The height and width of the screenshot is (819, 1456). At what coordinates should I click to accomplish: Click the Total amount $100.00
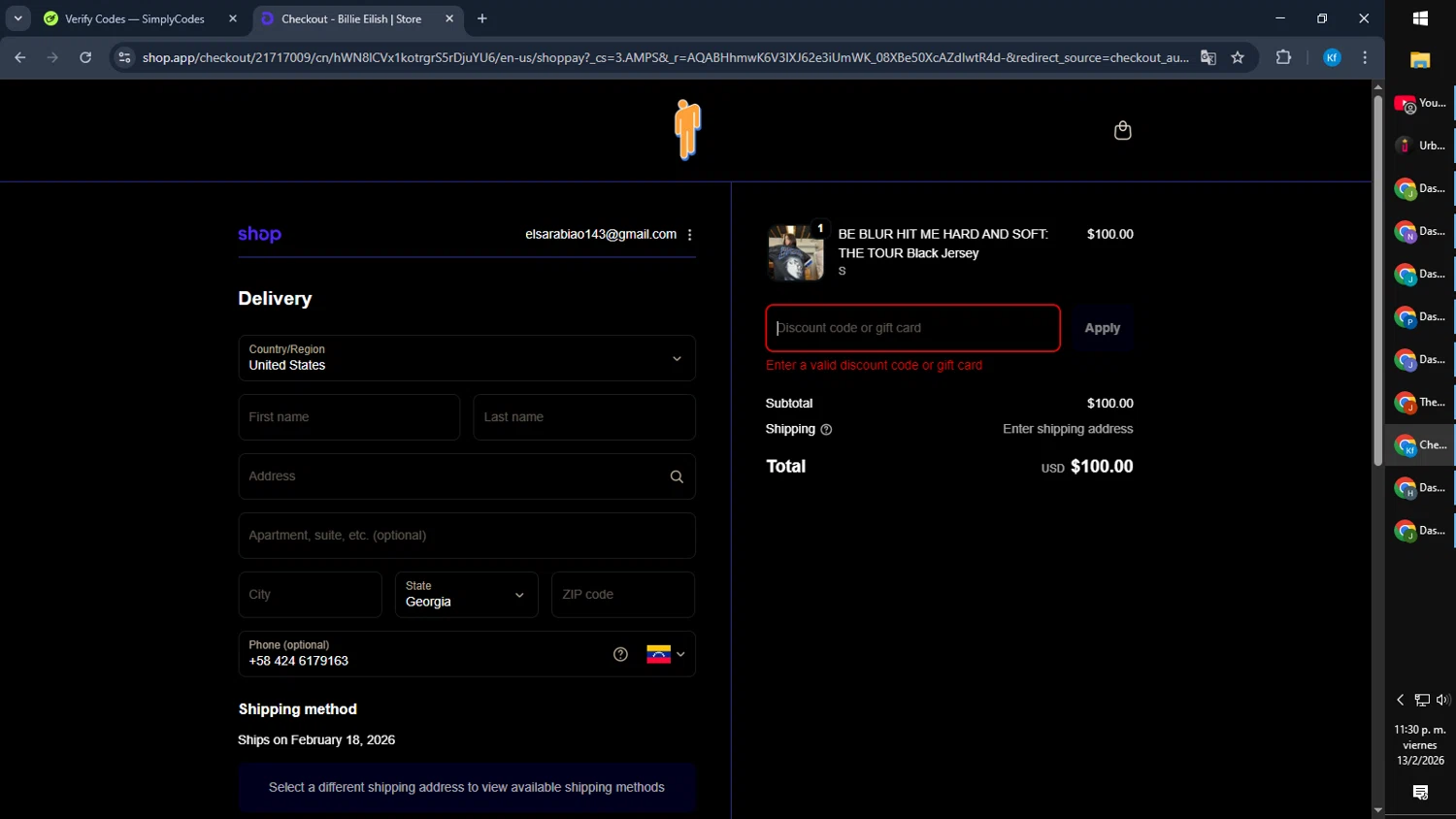coord(1102,467)
